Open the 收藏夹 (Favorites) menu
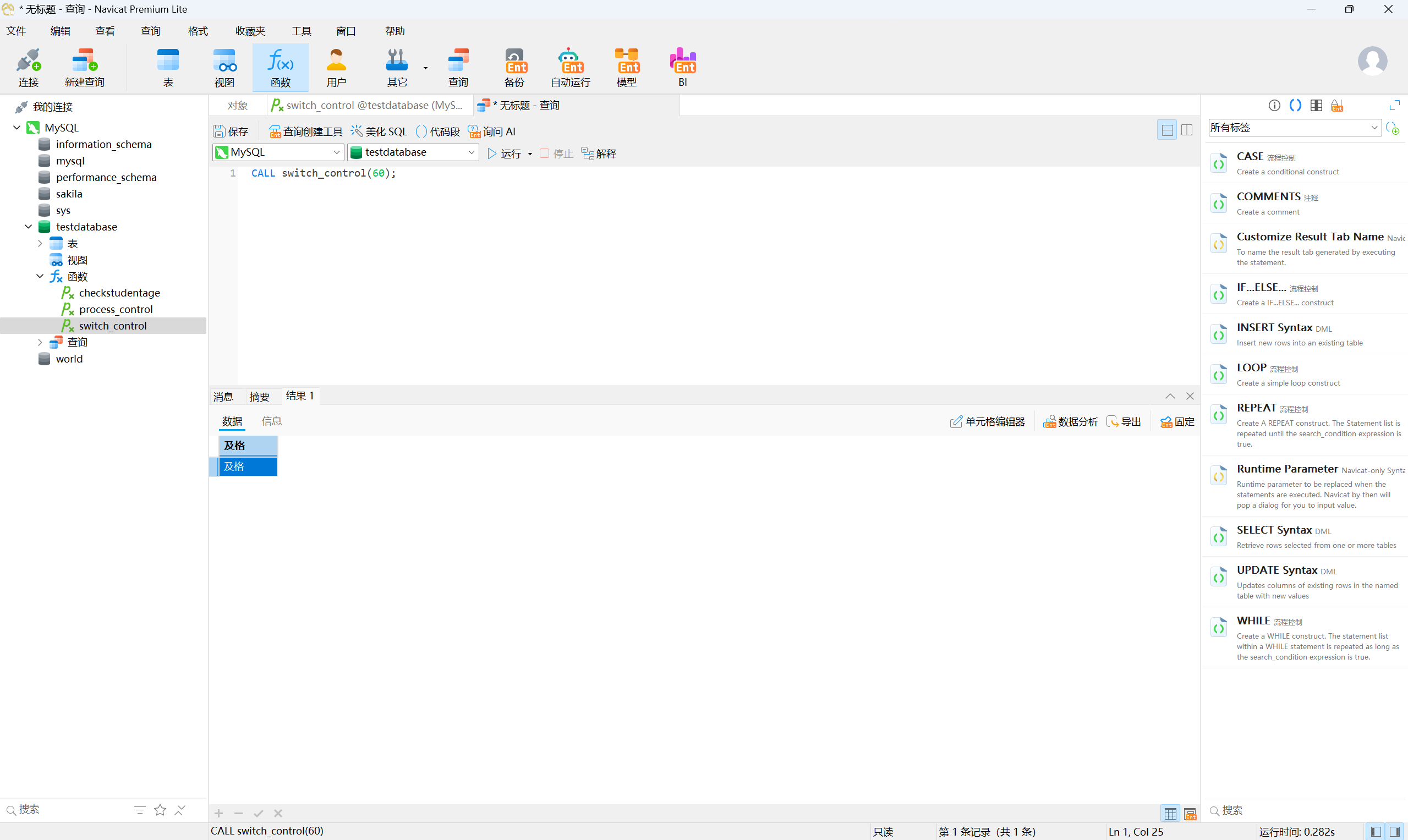Image resolution: width=1408 pixels, height=840 pixels. (250, 31)
